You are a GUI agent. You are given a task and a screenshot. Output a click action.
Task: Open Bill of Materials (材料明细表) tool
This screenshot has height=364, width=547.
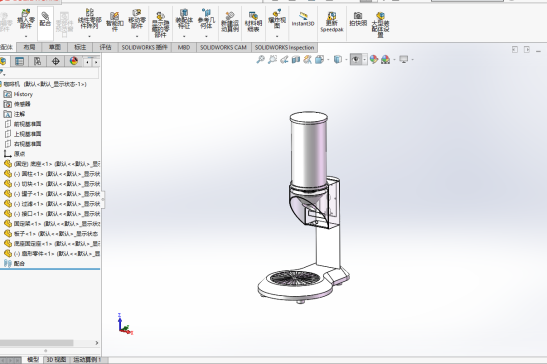coord(253,22)
